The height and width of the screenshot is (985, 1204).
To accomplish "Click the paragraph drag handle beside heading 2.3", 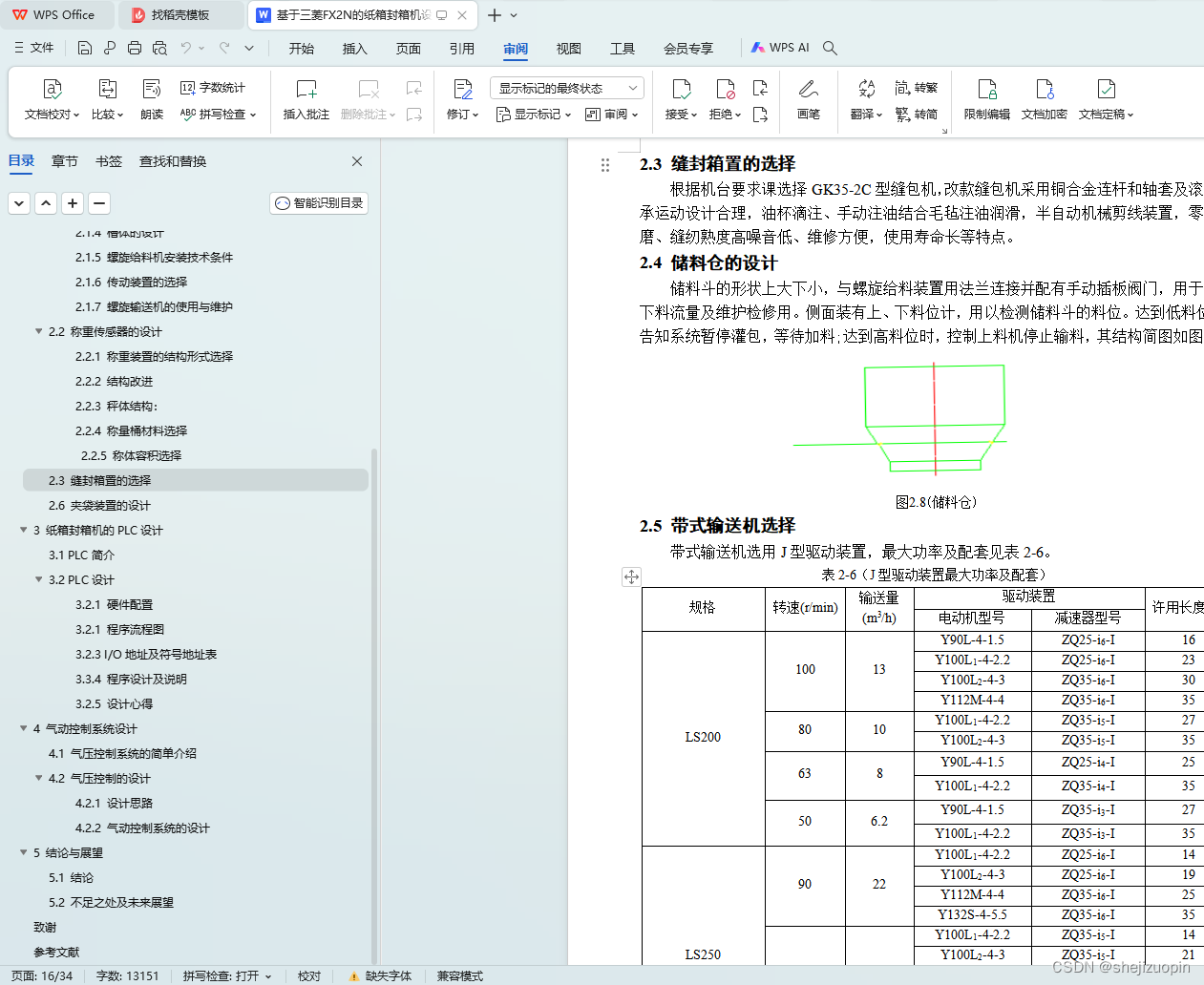I will coord(604,164).
